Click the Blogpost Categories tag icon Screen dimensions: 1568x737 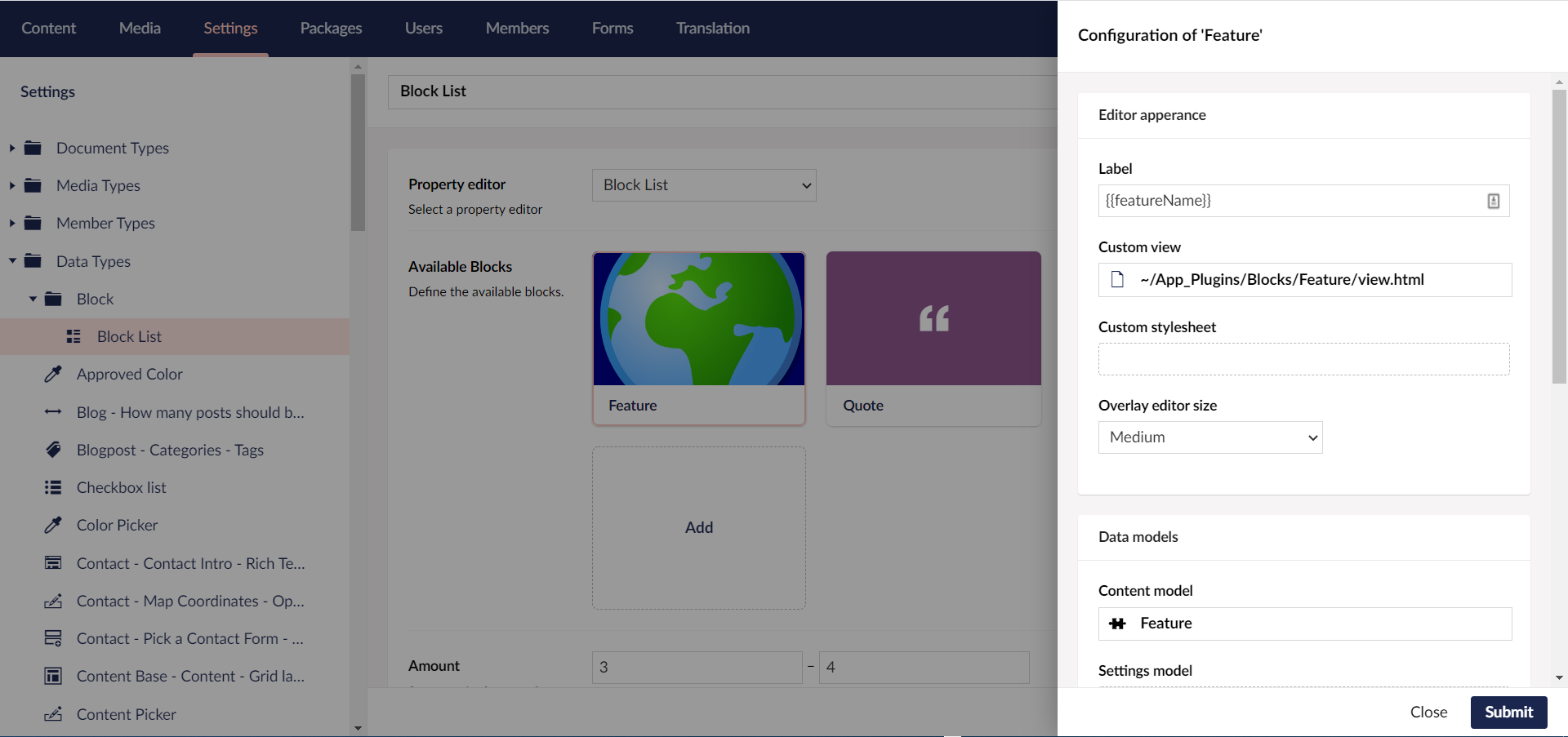point(53,450)
